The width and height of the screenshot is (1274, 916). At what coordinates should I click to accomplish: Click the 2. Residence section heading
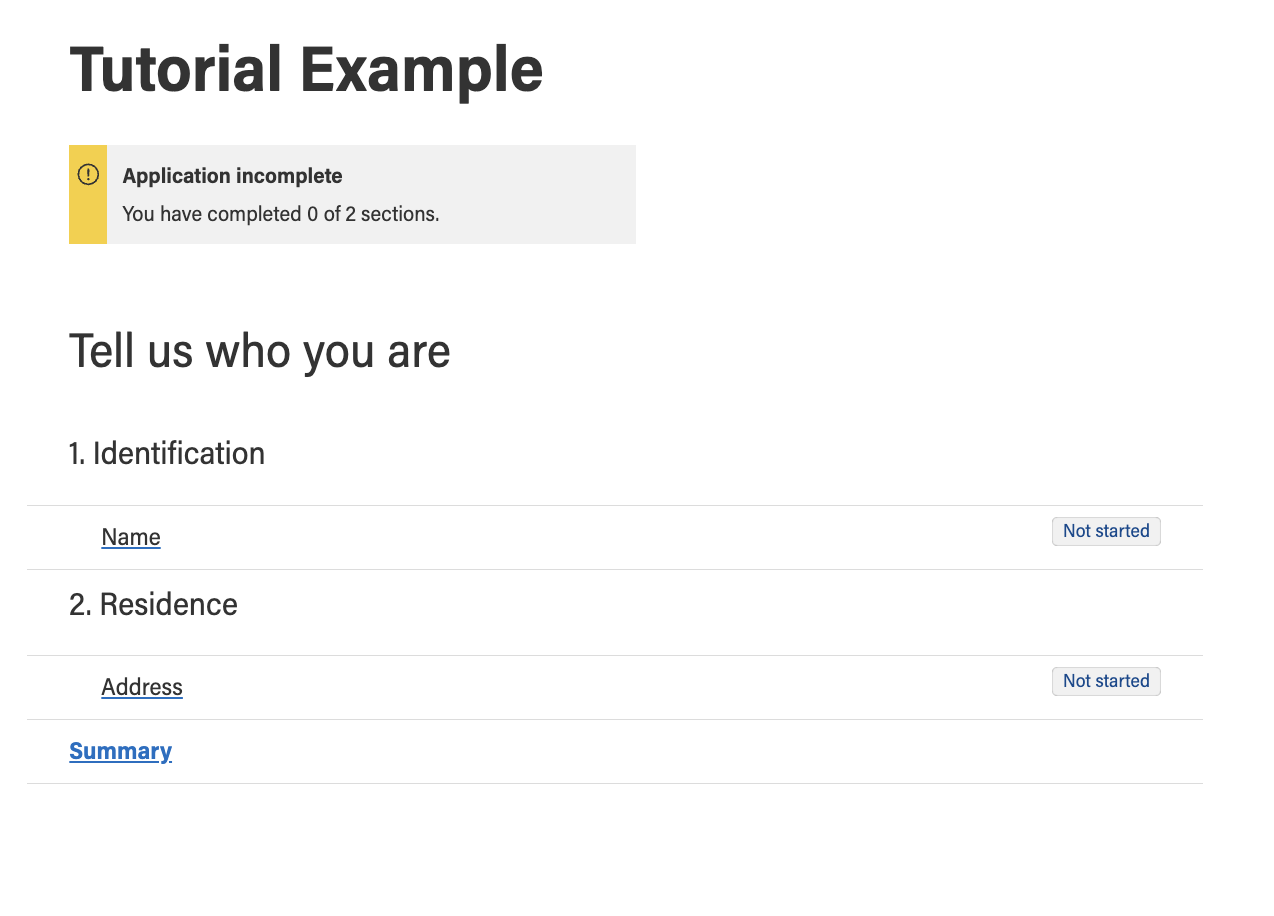153,604
